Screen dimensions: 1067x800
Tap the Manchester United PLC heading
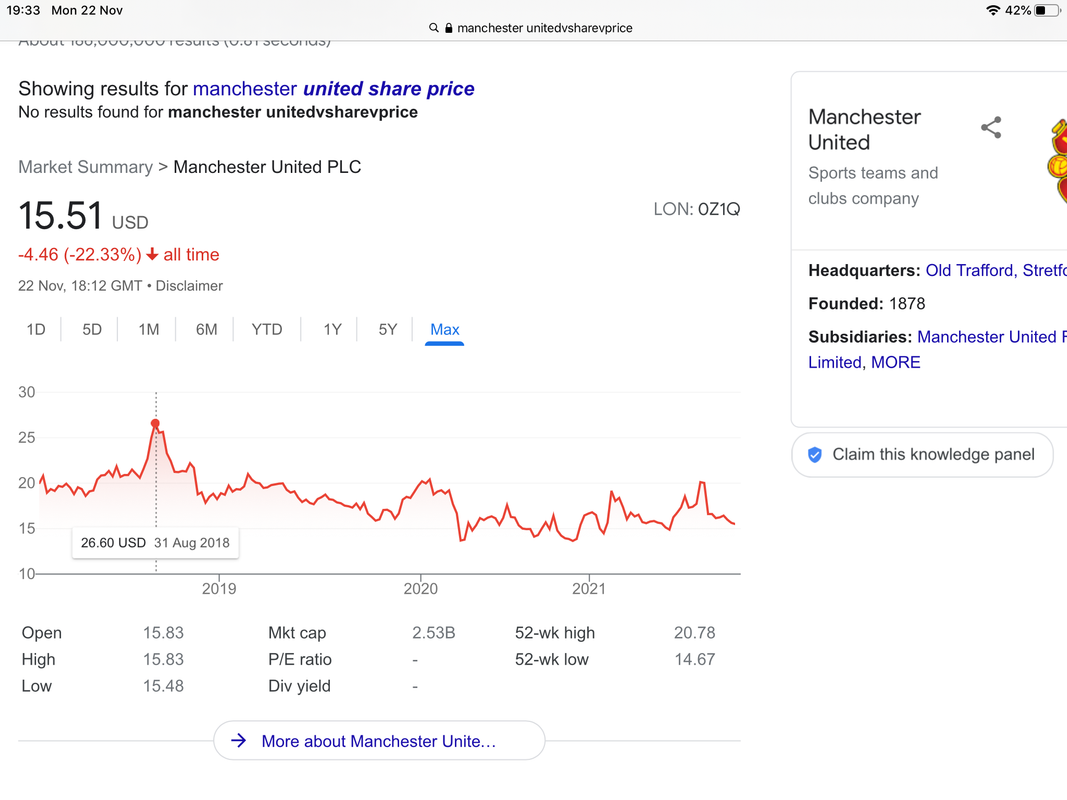(x=267, y=167)
